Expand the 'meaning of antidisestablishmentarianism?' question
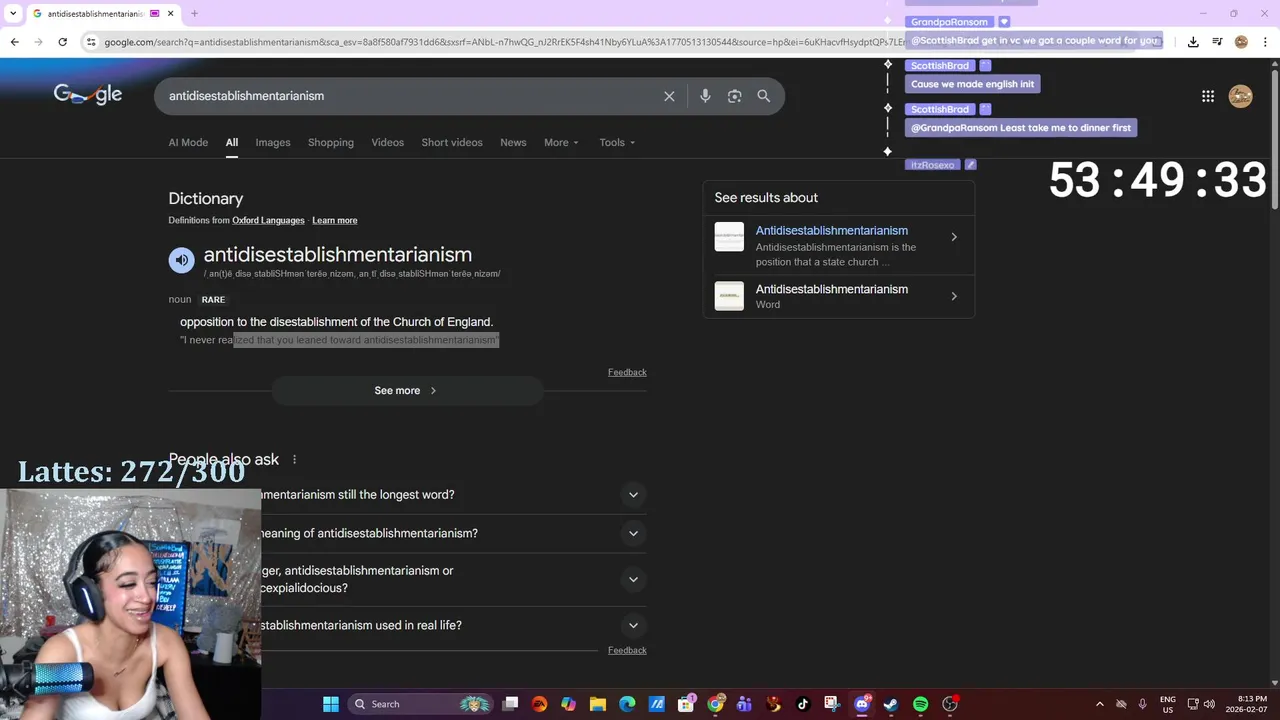The image size is (1280, 720). 633,533
